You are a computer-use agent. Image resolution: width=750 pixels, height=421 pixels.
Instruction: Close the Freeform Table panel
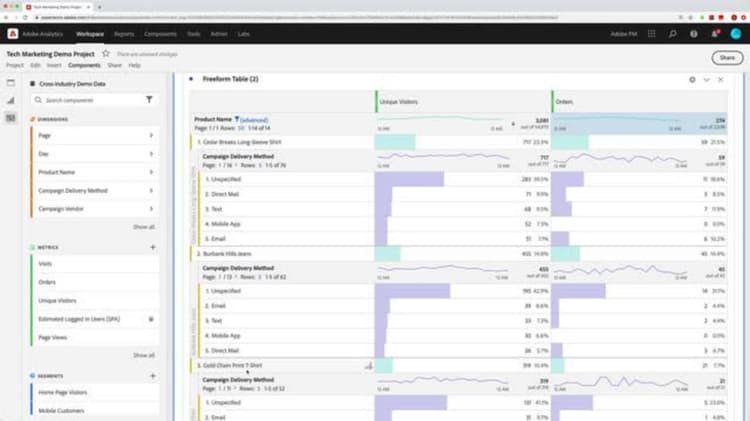[720, 80]
